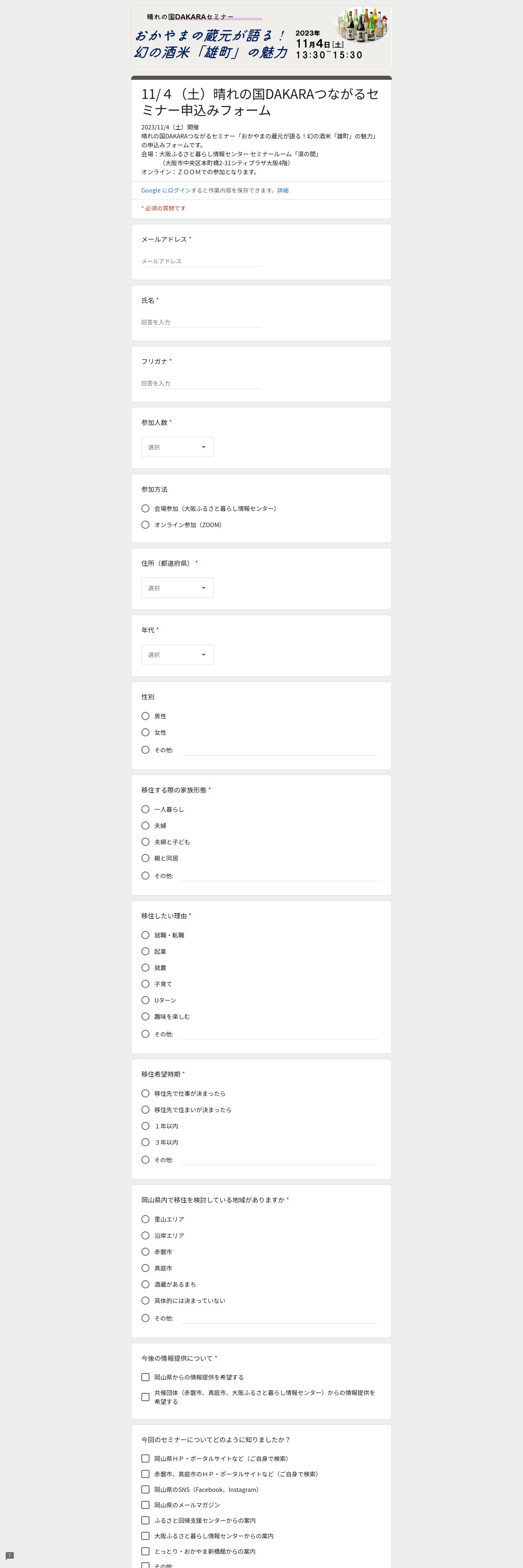The height and width of the screenshot is (1568, 523).
Task: Select その他 under 移住を検討している地域
Action: click(x=145, y=1318)
